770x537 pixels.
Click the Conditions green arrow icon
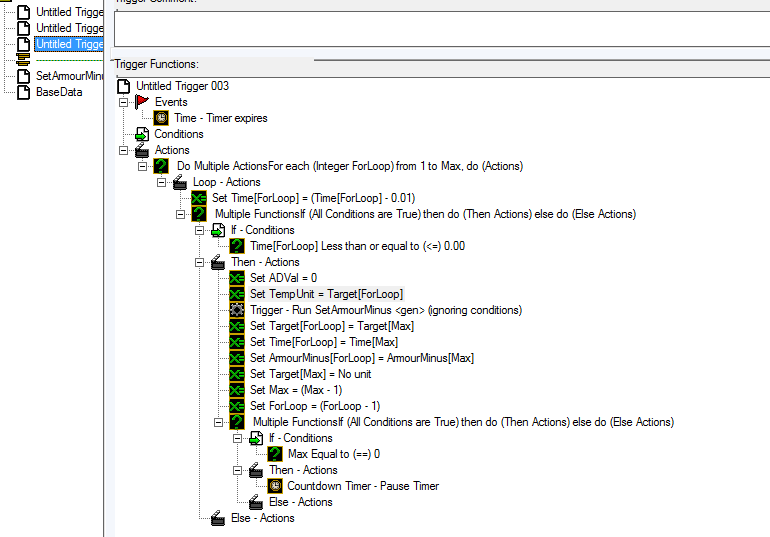142,134
